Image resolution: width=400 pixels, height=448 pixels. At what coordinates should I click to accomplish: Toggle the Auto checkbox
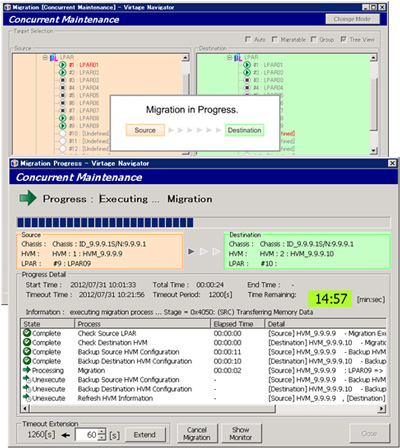pyautogui.click(x=248, y=39)
